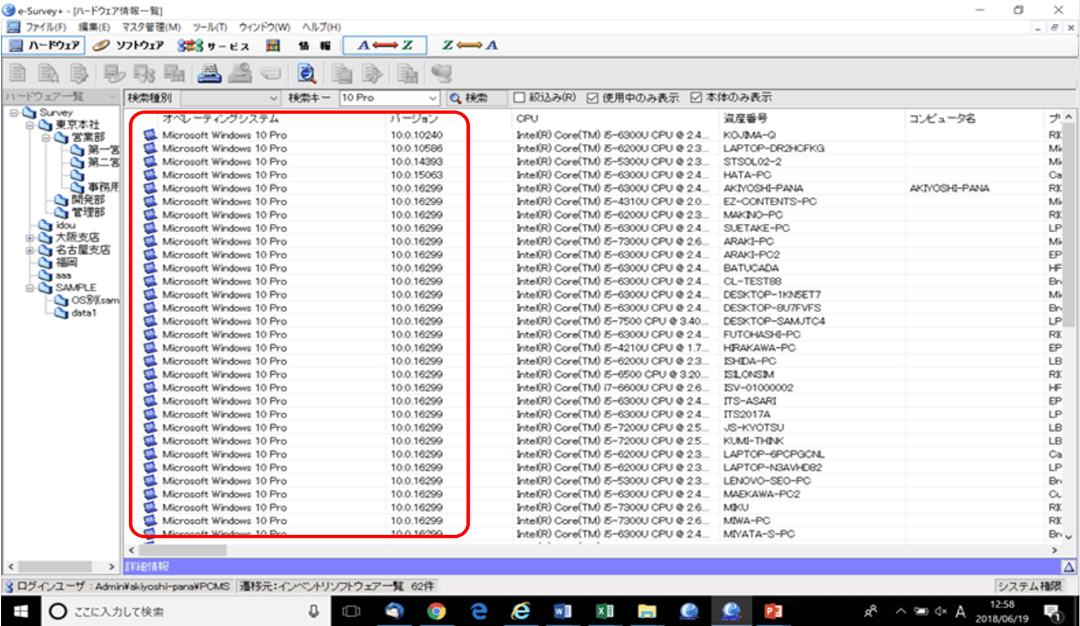Open the ヘルプ(H) menu

point(321,27)
